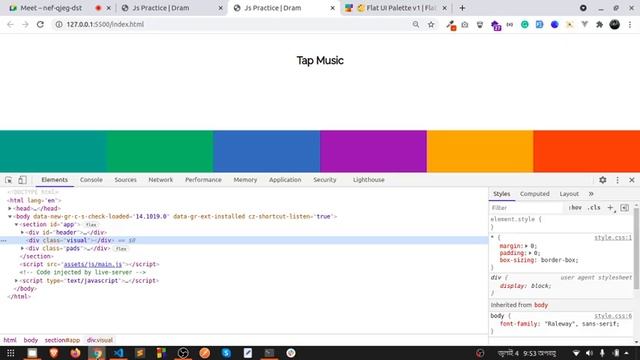
Task: Click the flex badge beside section#app
Action: click(91, 224)
